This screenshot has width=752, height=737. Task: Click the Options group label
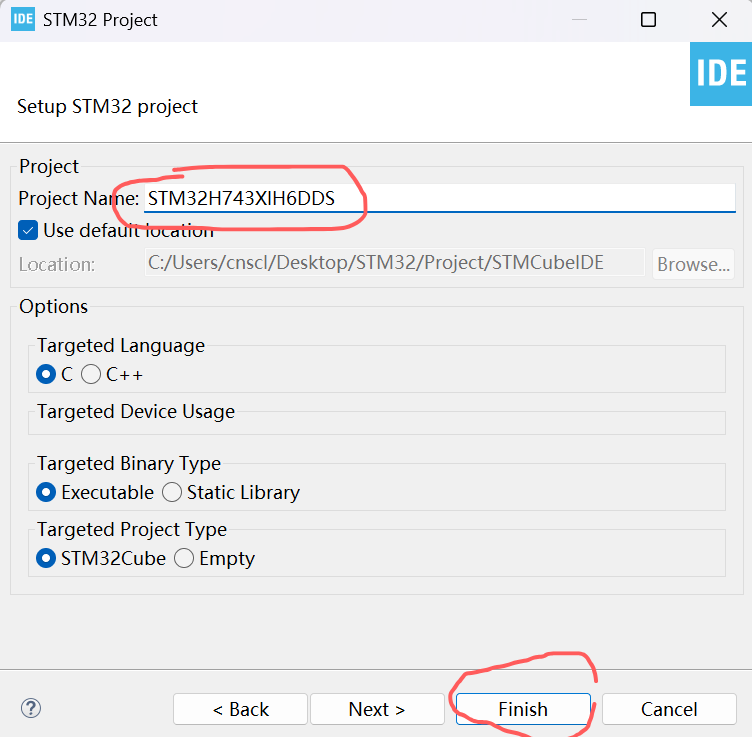pos(54,306)
